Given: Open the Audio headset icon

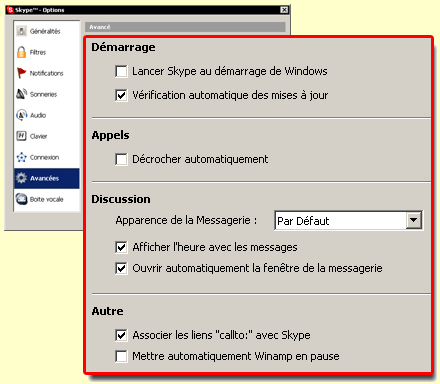Looking at the screenshot, I should [21, 115].
